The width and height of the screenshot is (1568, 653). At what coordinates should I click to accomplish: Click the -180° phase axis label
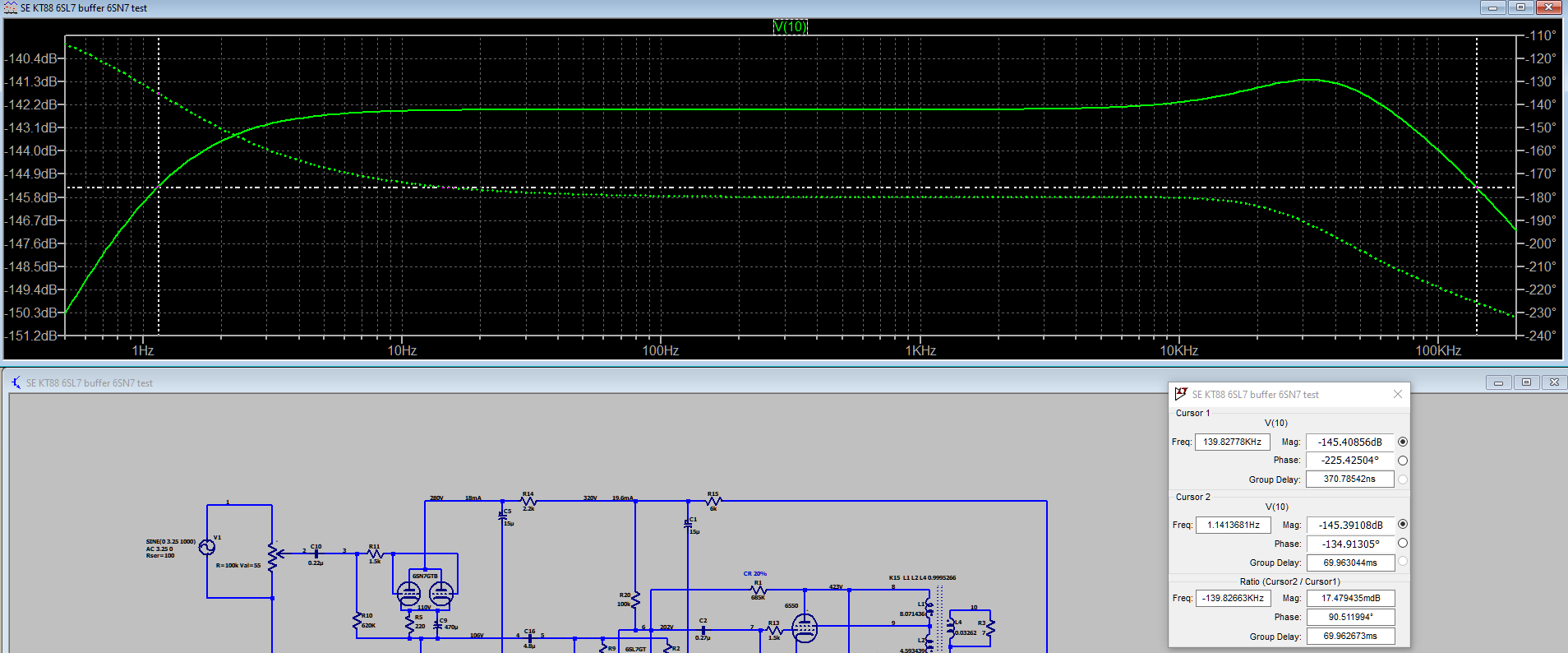click(1541, 197)
